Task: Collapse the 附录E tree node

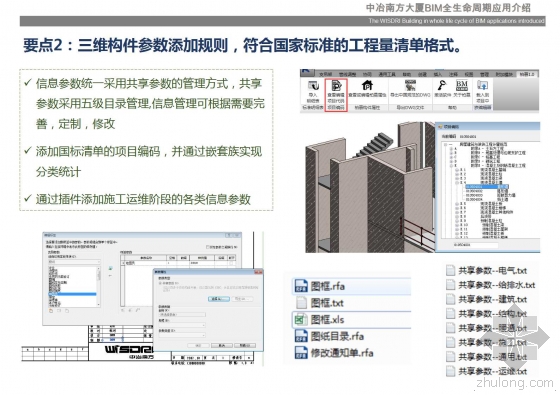Action: (x=451, y=165)
